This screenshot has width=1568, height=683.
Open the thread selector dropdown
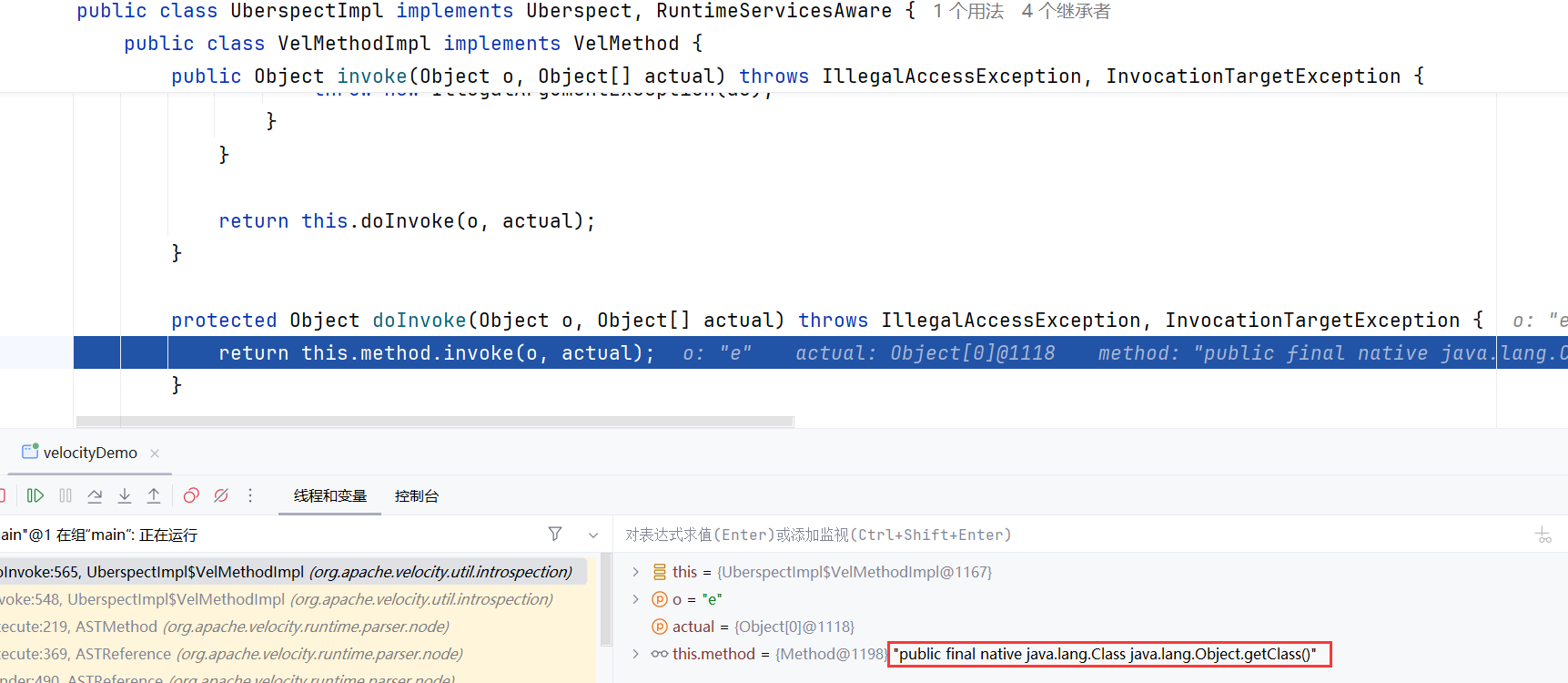pos(593,535)
